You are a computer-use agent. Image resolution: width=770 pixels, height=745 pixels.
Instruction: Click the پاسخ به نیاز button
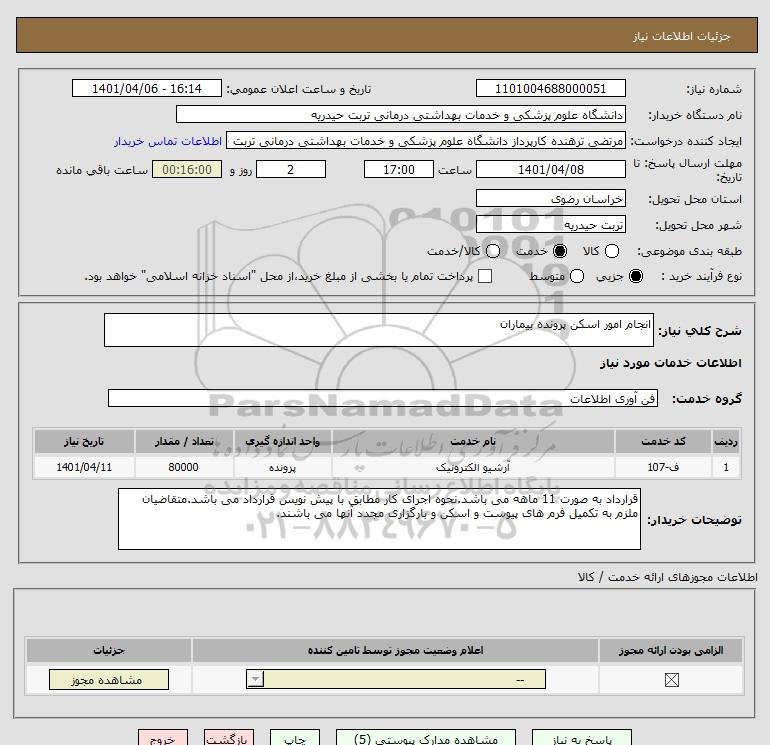tap(581, 738)
